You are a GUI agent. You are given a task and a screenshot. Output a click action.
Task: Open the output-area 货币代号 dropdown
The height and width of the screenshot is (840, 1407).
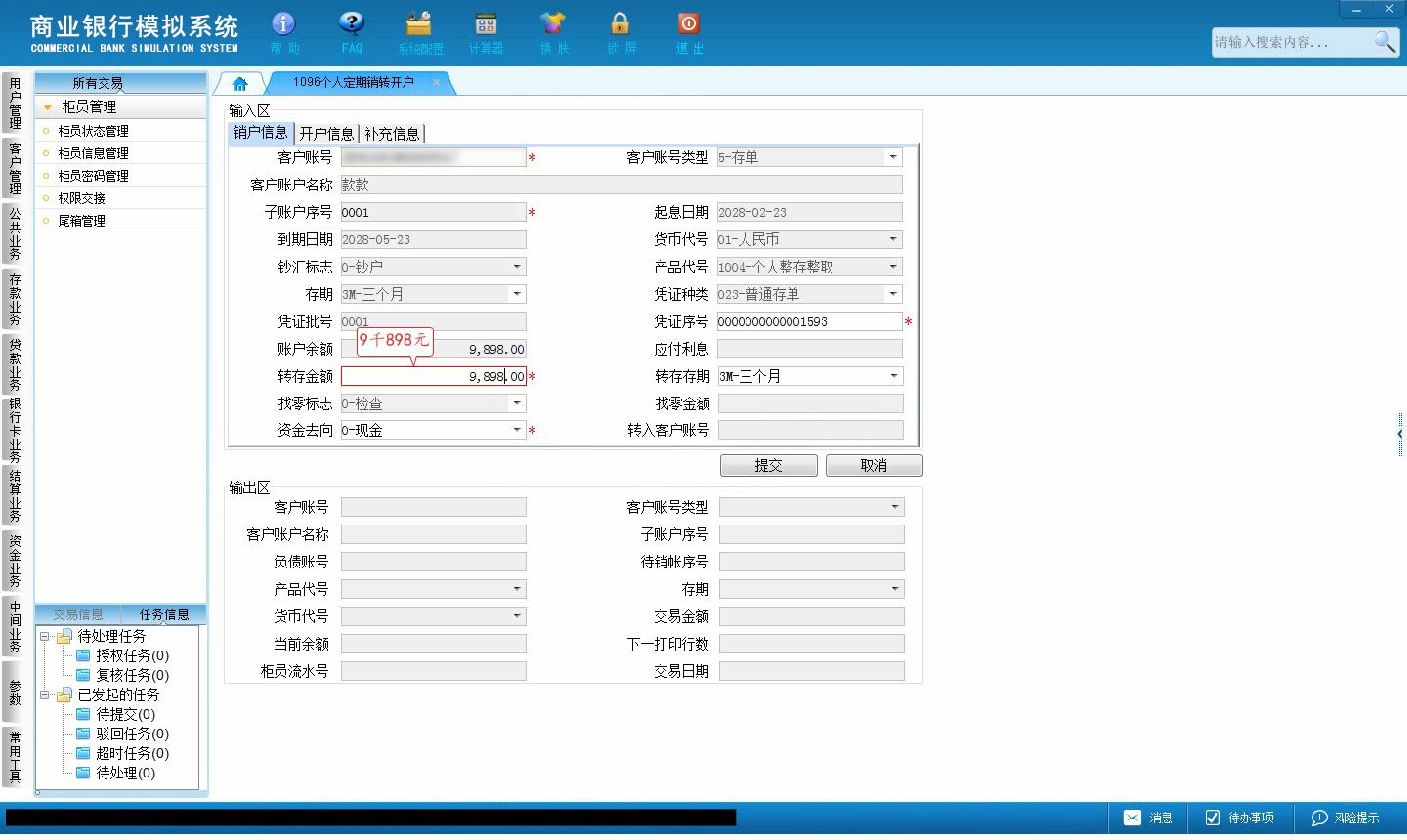point(517,616)
